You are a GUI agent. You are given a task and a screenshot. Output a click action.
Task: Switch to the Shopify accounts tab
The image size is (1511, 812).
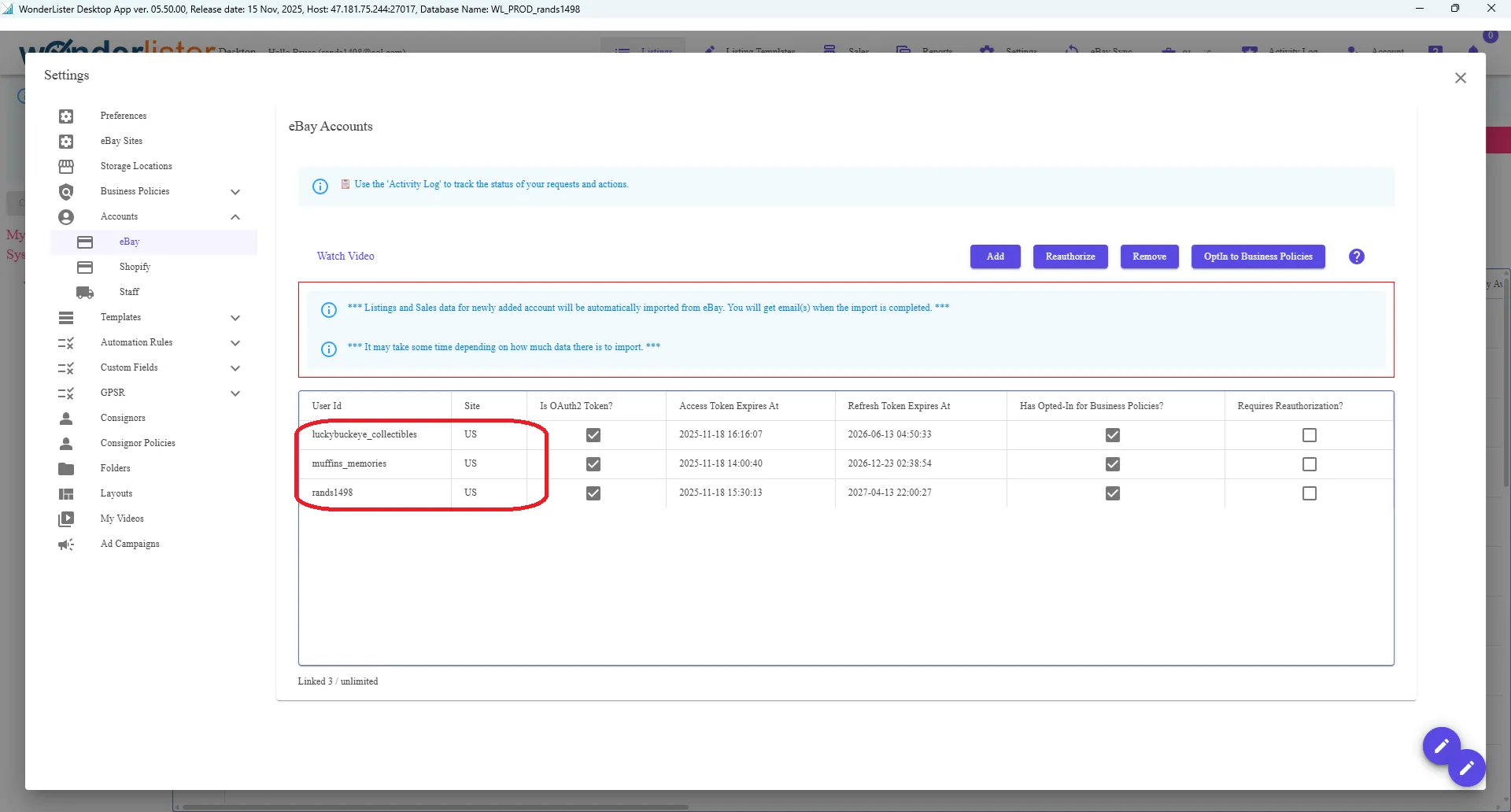135,267
